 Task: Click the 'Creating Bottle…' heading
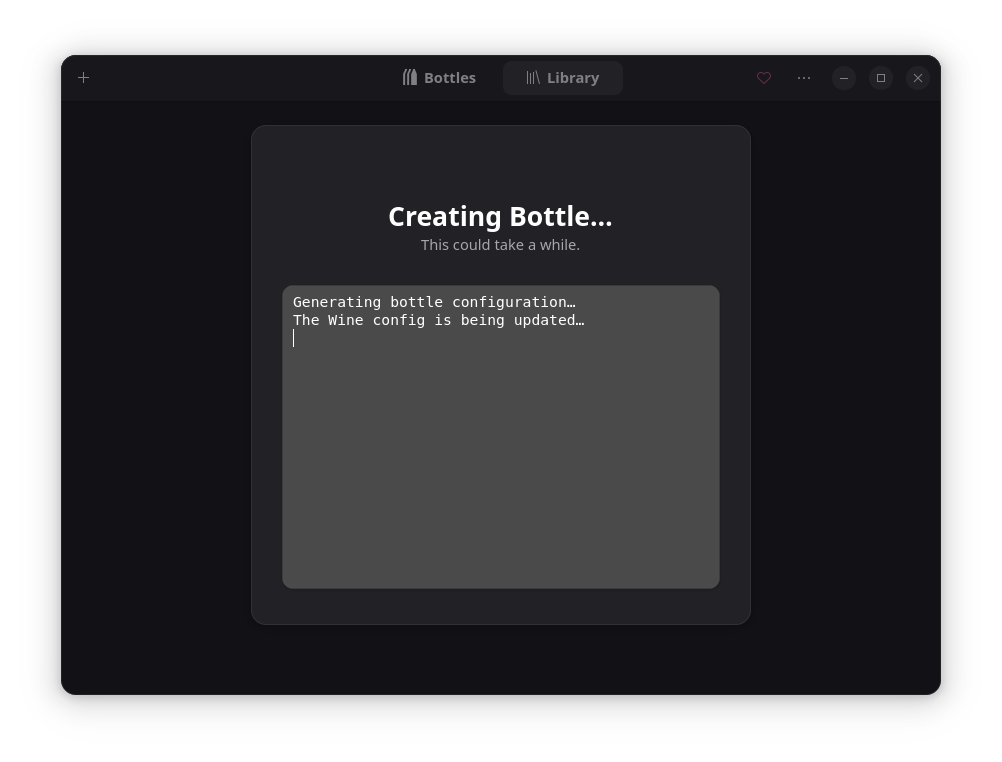(x=500, y=217)
